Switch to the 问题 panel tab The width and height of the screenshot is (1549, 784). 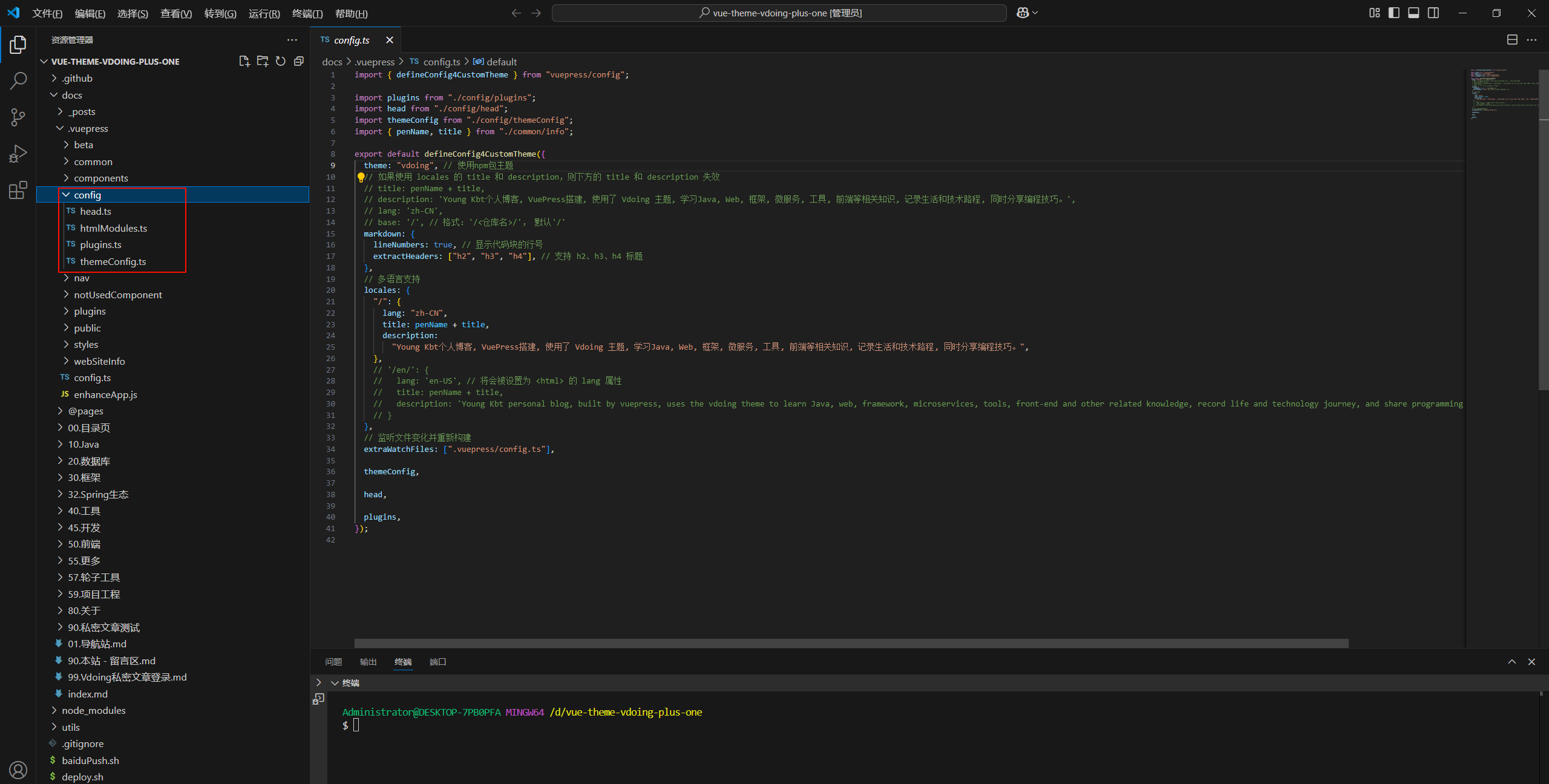333,662
